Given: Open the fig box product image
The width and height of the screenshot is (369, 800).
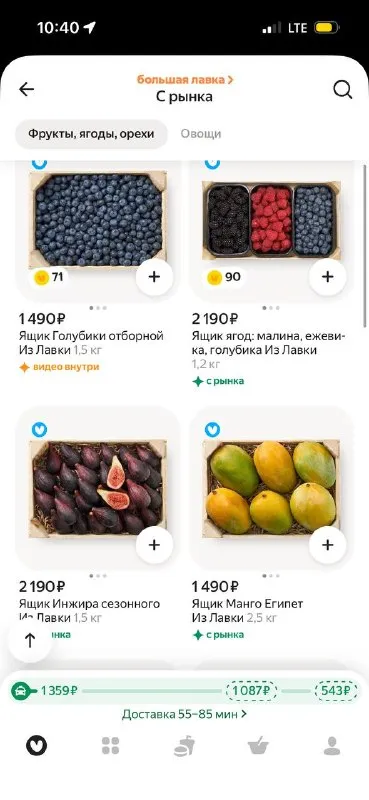Looking at the screenshot, I should tap(97, 489).
